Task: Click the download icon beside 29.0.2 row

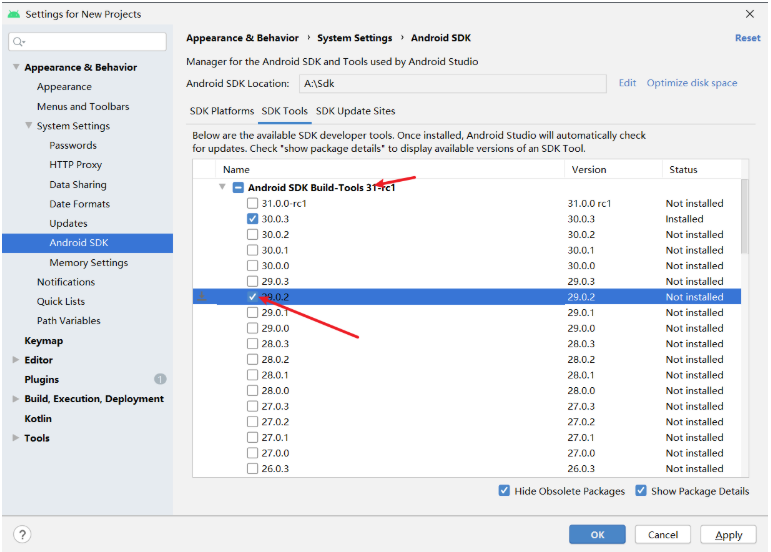Action: (x=202, y=296)
